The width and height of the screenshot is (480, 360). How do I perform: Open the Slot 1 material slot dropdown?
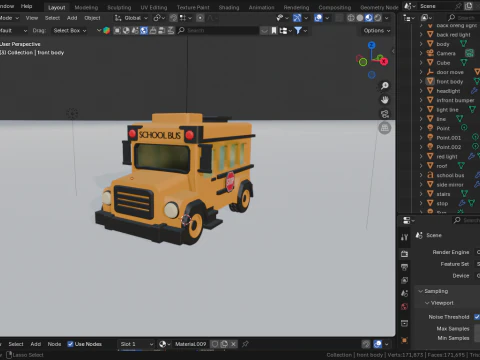point(137,344)
